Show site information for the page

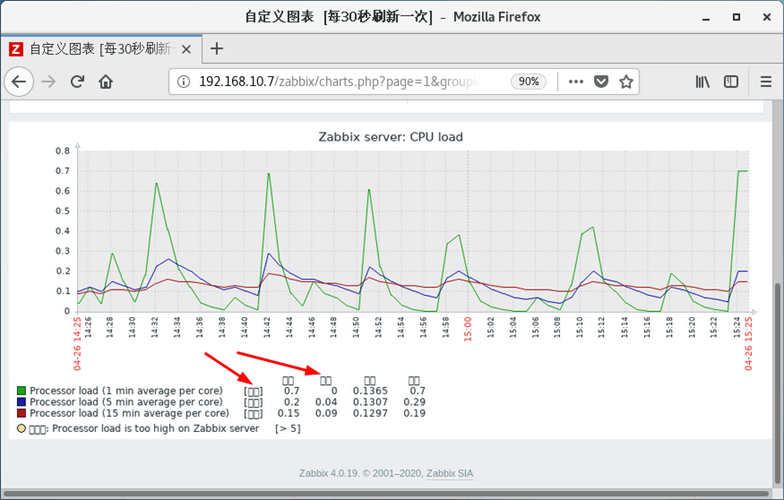coord(184,82)
